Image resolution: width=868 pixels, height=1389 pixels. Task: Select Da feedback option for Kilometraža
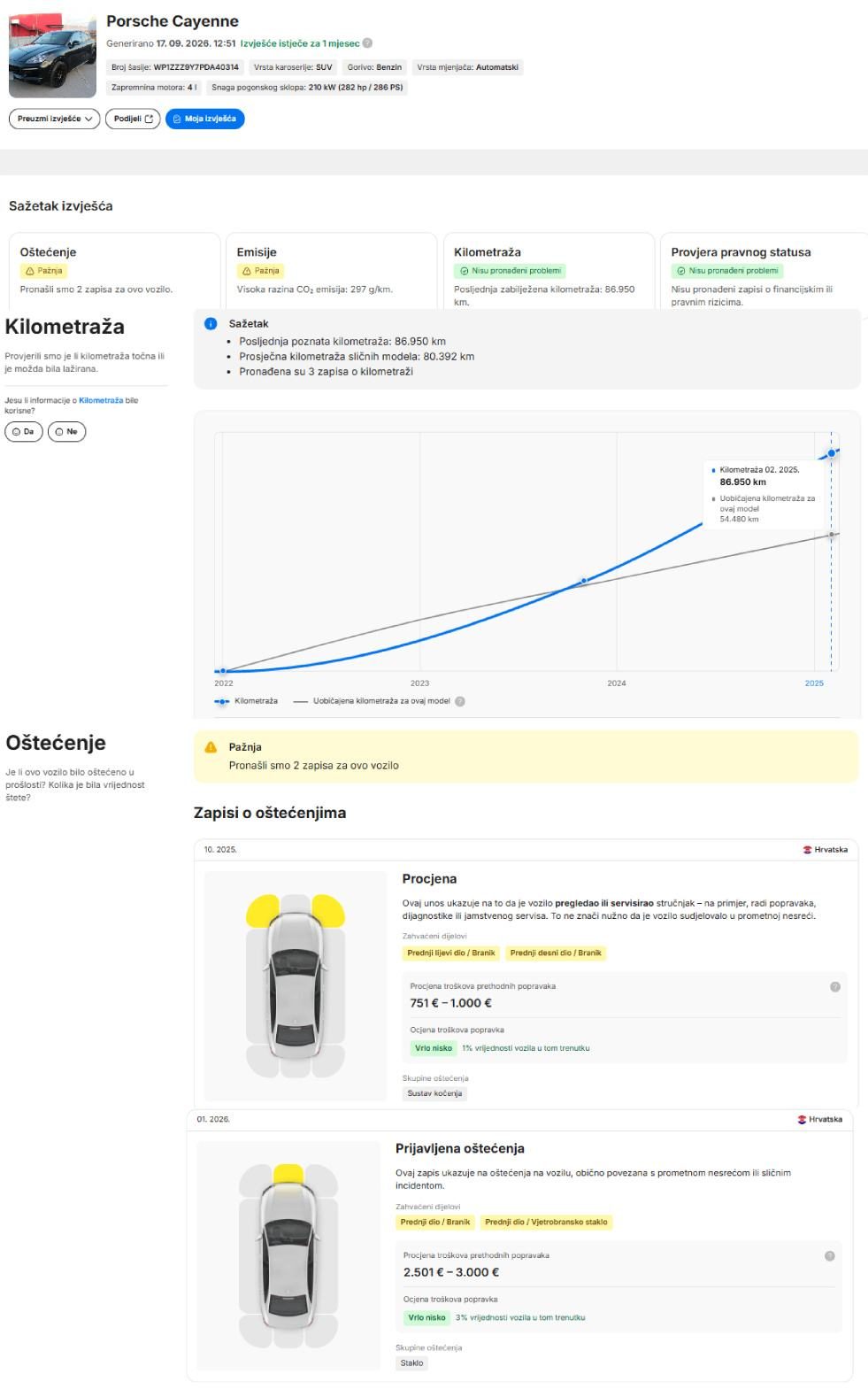(x=24, y=432)
